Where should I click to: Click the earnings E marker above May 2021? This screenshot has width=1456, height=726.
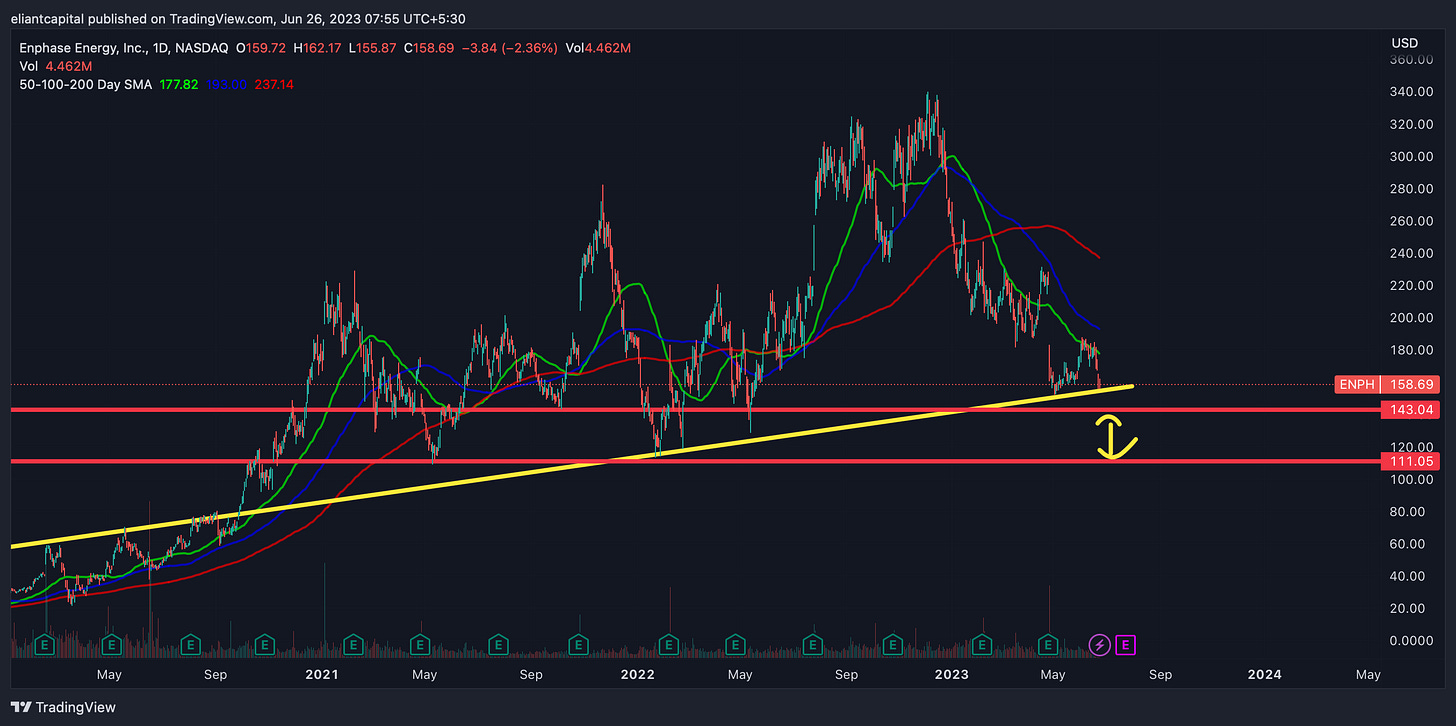point(421,645)
